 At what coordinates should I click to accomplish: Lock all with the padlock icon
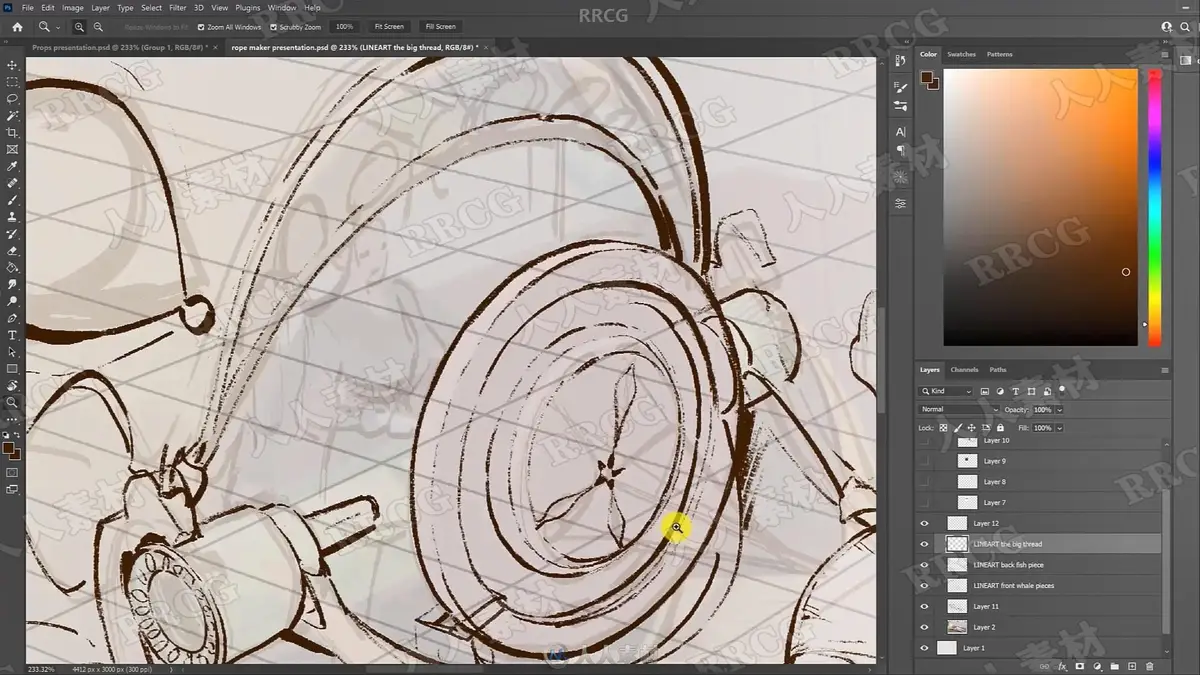click(1002, 428)
